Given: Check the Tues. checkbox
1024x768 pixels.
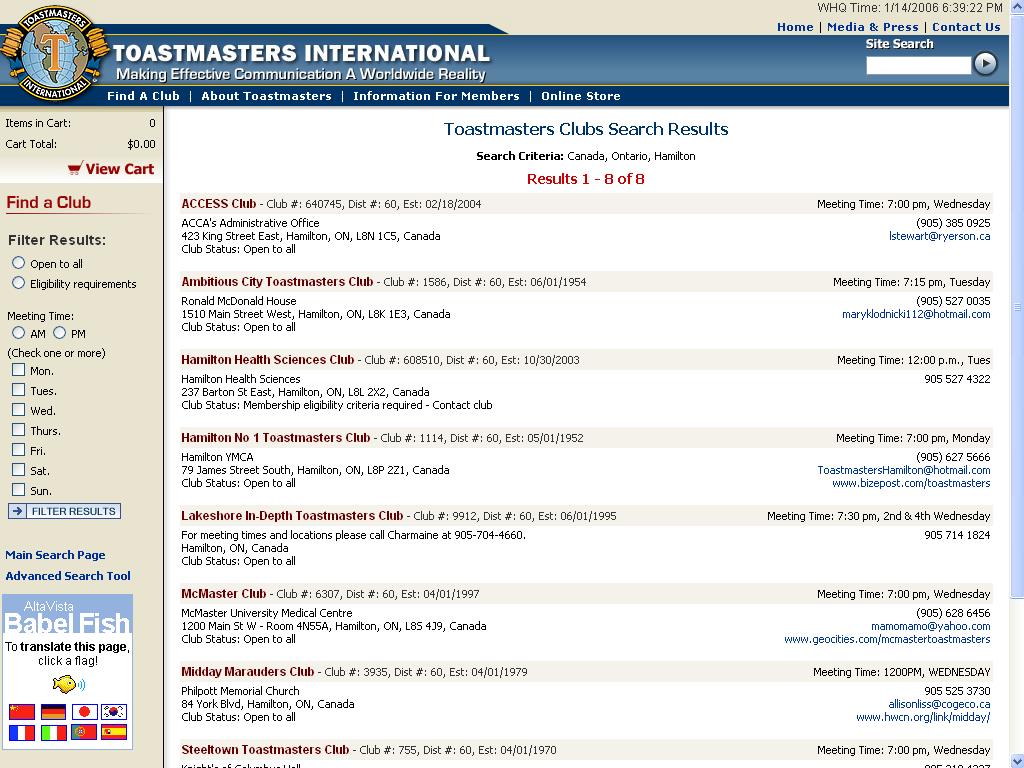Looking at the screenshot, I should (18, 390).
